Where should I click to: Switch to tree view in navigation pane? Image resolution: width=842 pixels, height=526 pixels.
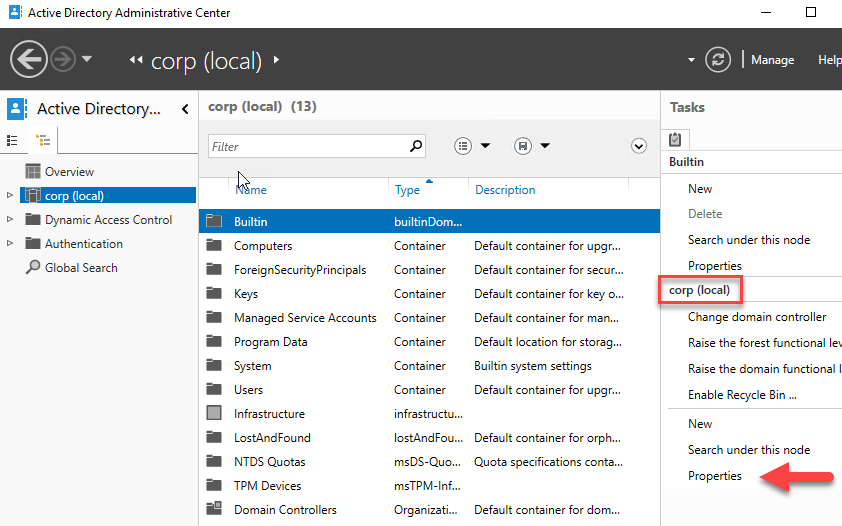click(43, 141)
